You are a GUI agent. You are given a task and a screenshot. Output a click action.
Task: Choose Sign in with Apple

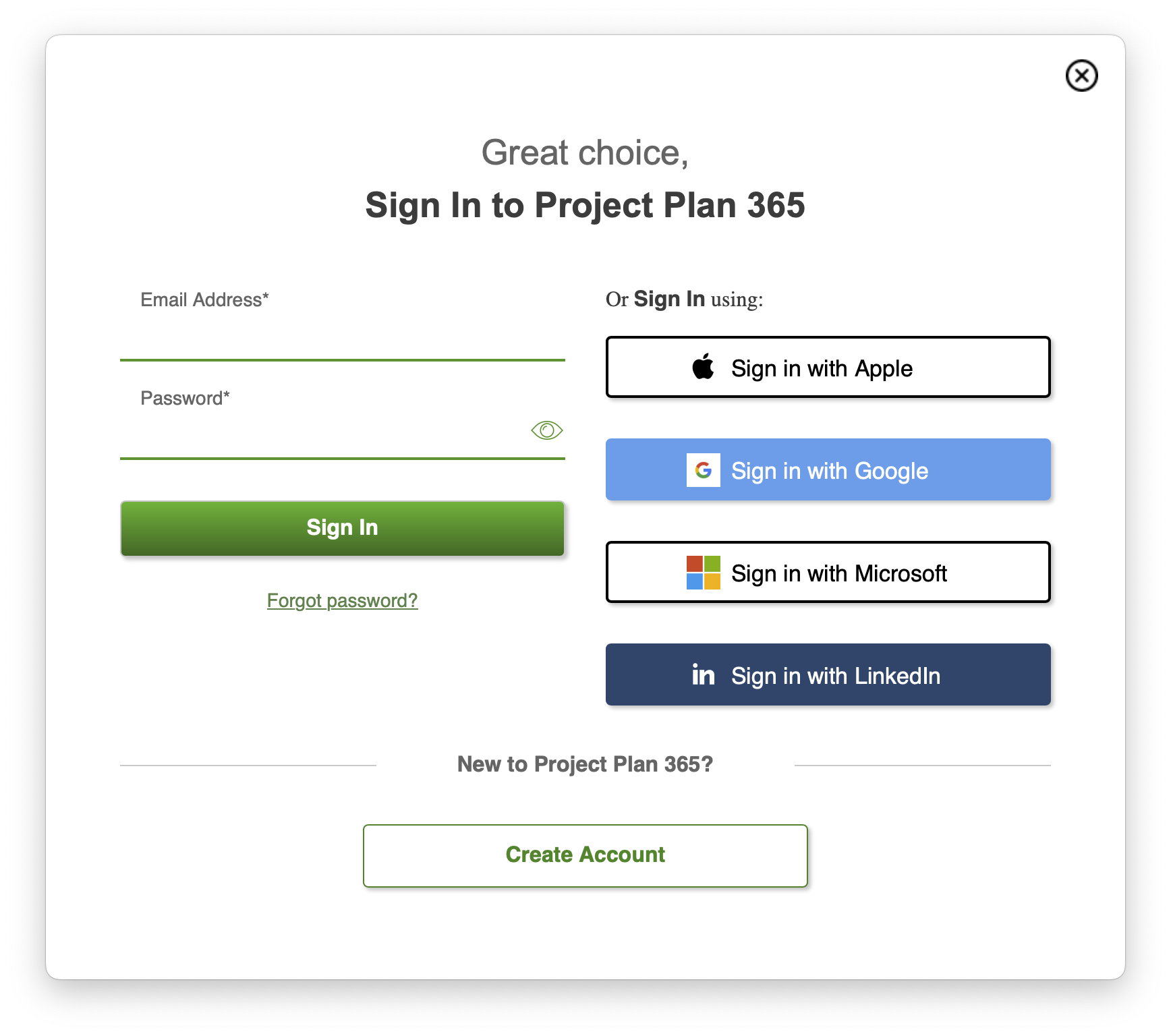click(x=828, y=367)
